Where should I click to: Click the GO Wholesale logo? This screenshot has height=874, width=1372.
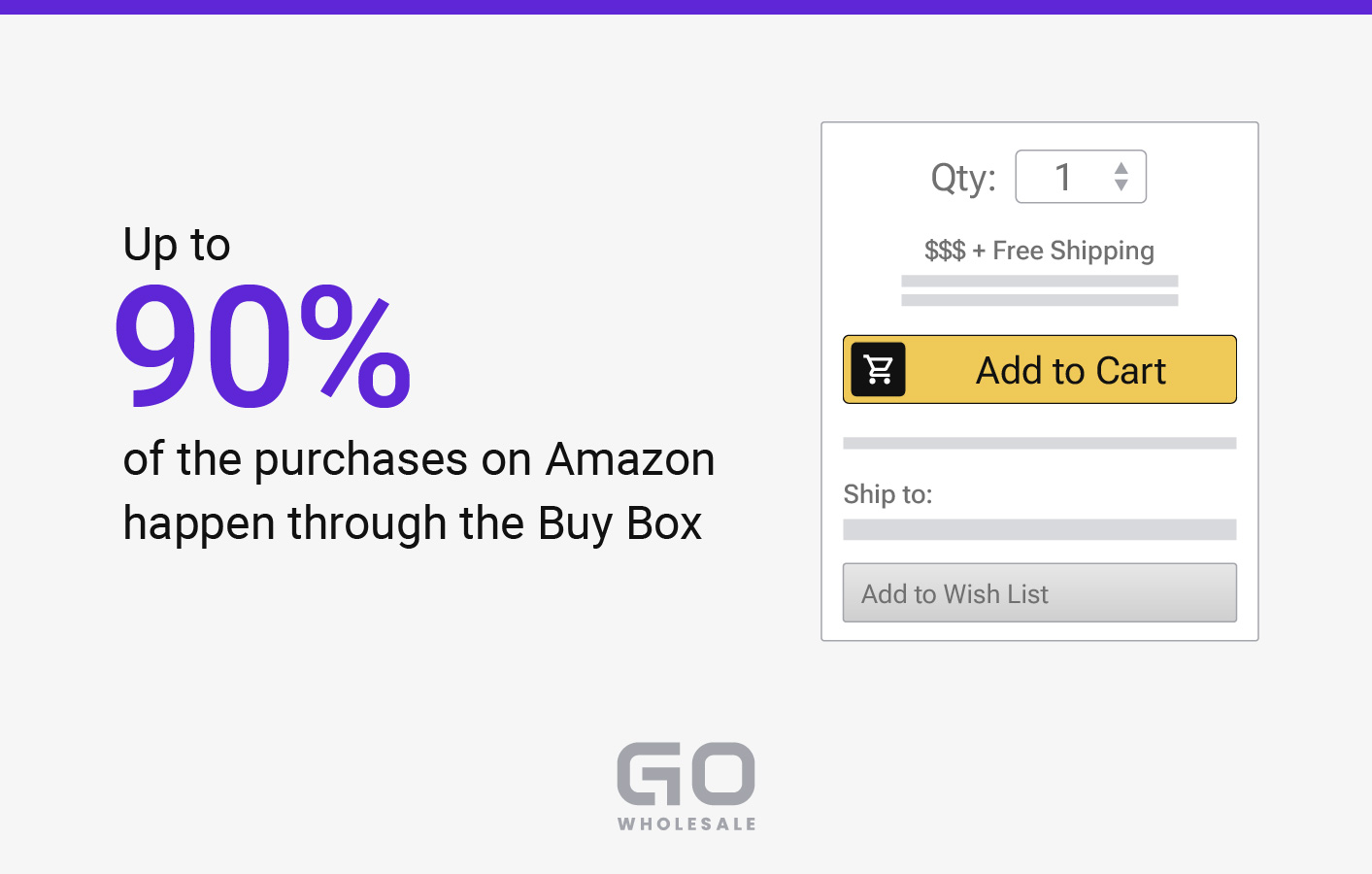point(686,787)
